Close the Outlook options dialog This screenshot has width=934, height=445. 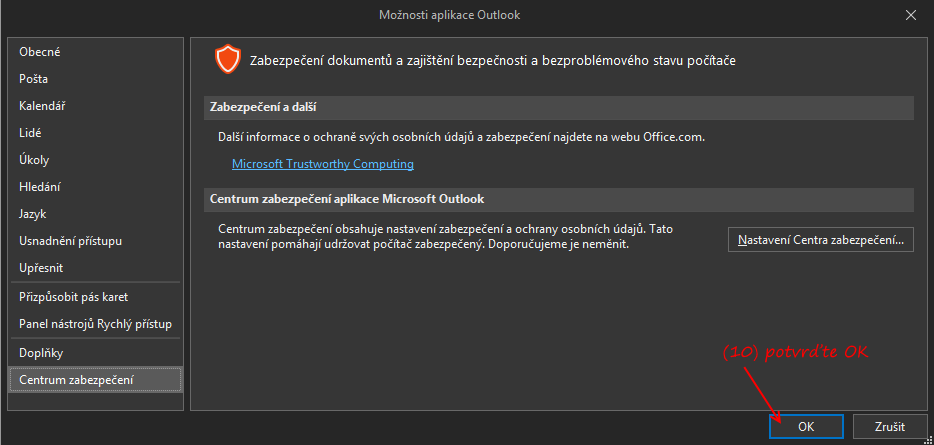[911, 15]
